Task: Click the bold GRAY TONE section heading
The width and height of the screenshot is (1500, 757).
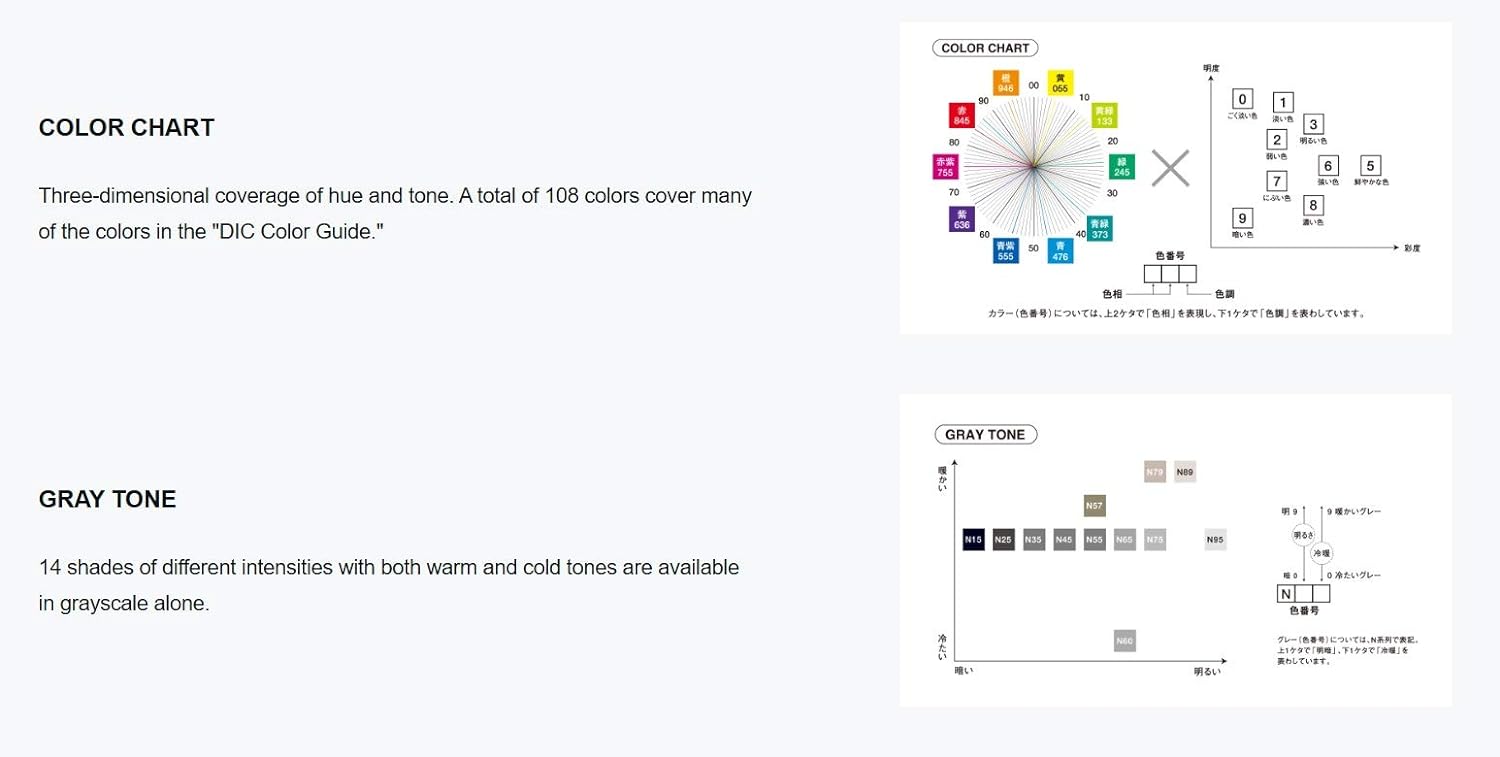Action: (107, 499)
